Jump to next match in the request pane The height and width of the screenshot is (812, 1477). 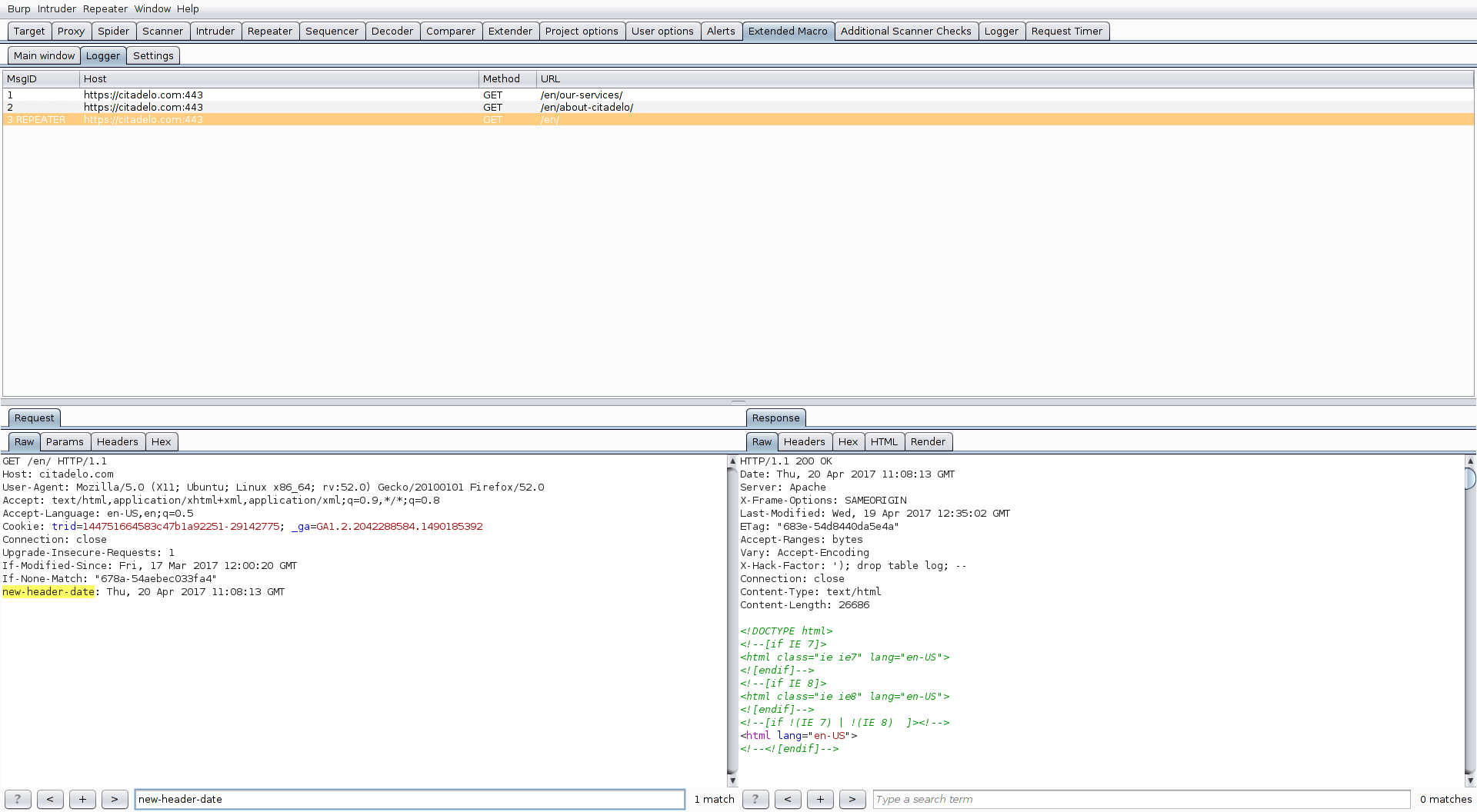[x=115, y=799]
